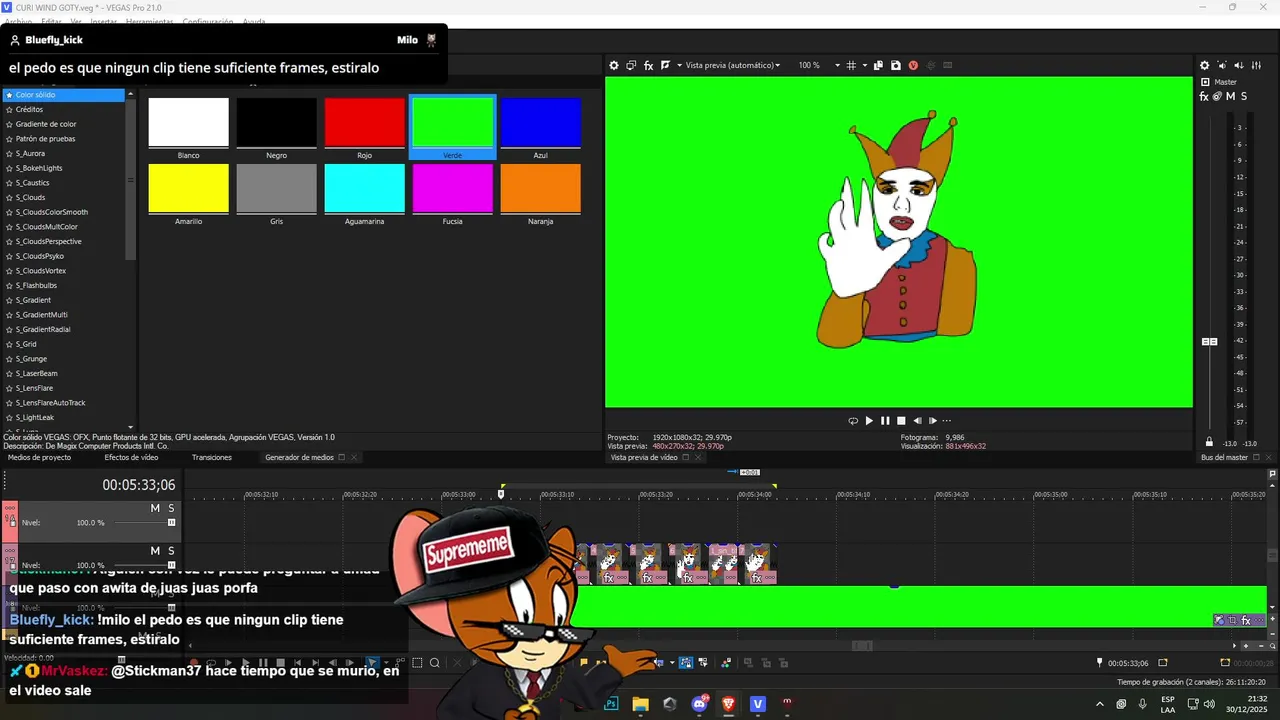Close the Generador de medios tab

click(354, 457)
